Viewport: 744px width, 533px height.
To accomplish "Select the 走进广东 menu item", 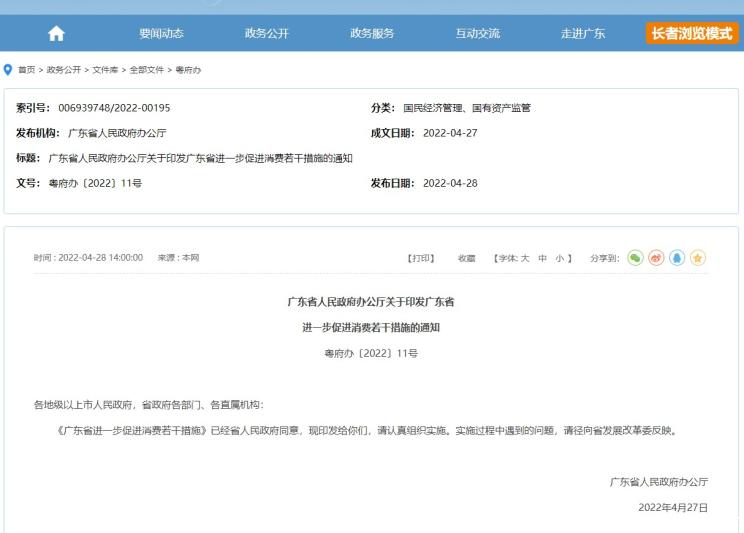I will (x=582, y=33).
